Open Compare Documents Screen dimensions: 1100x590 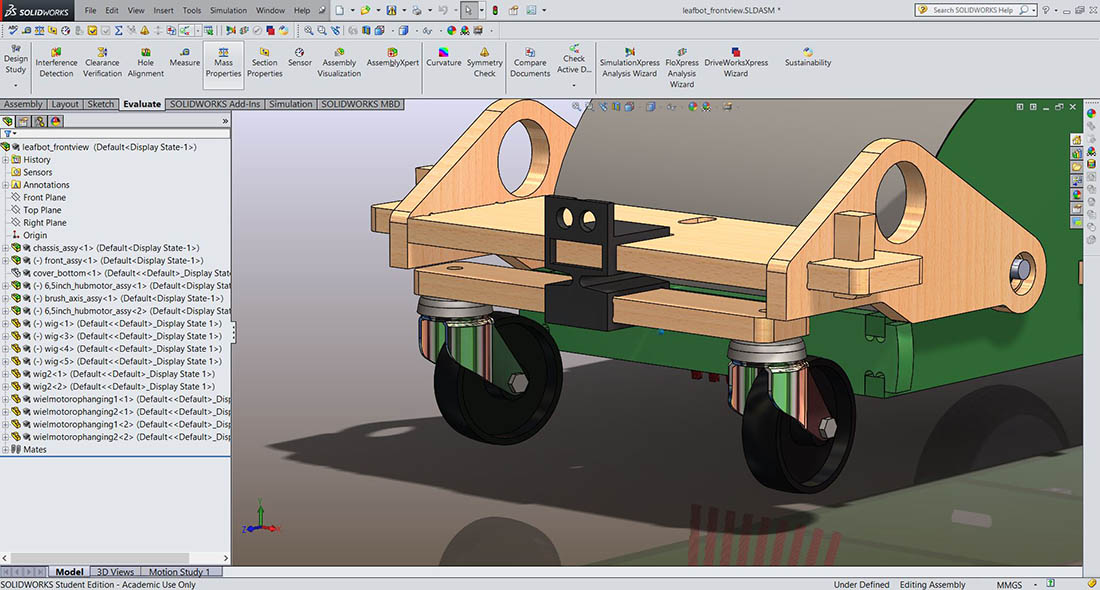530,62
